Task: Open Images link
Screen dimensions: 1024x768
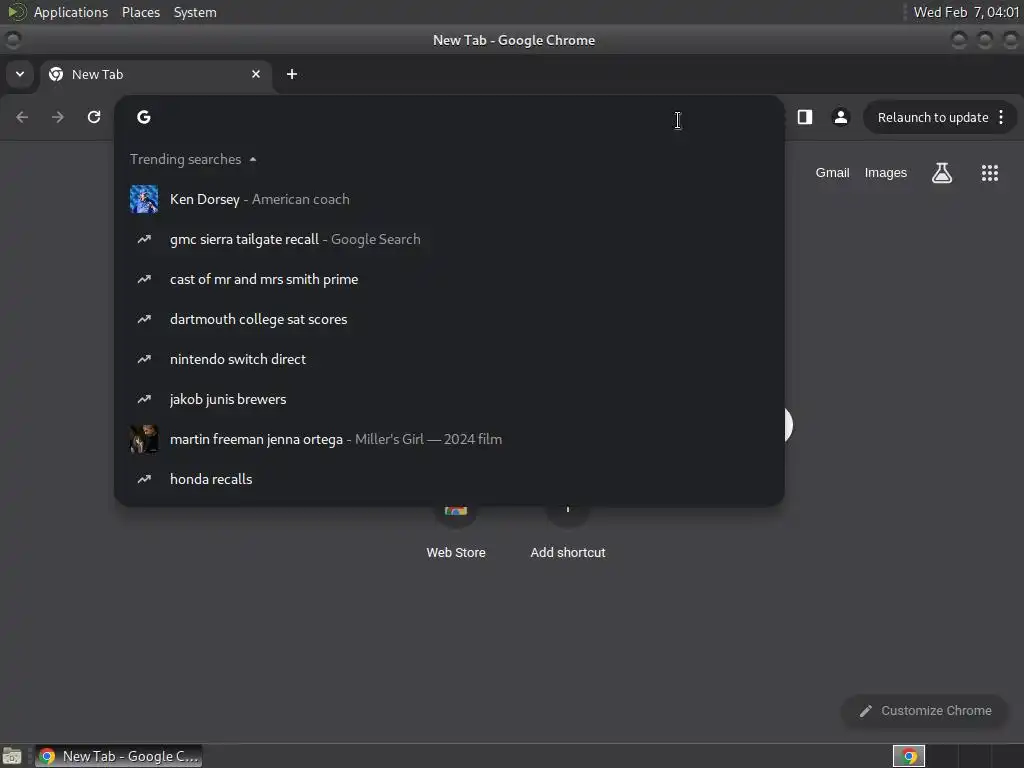Action: tap(886, 173)
